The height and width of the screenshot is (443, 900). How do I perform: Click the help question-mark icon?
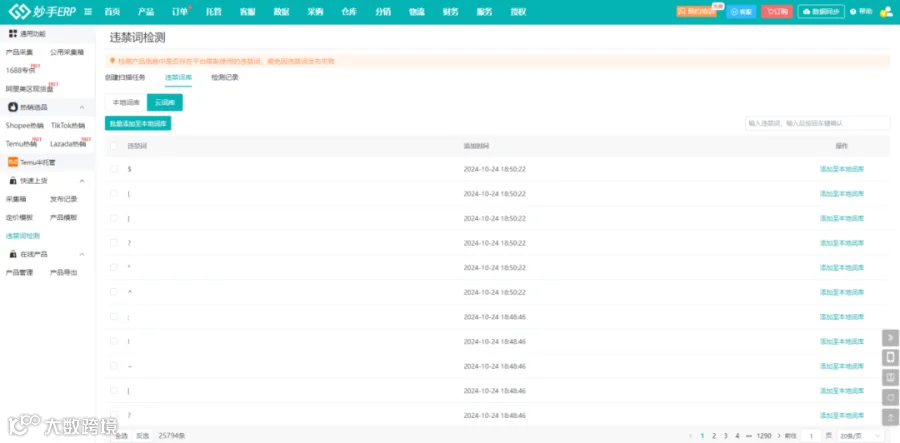(853, 11)
